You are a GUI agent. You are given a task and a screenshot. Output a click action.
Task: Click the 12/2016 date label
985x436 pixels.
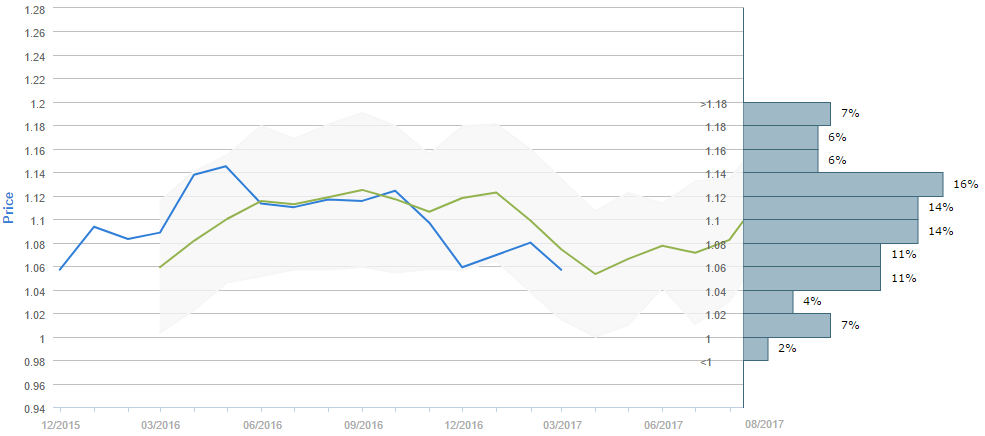coord(462,424)
